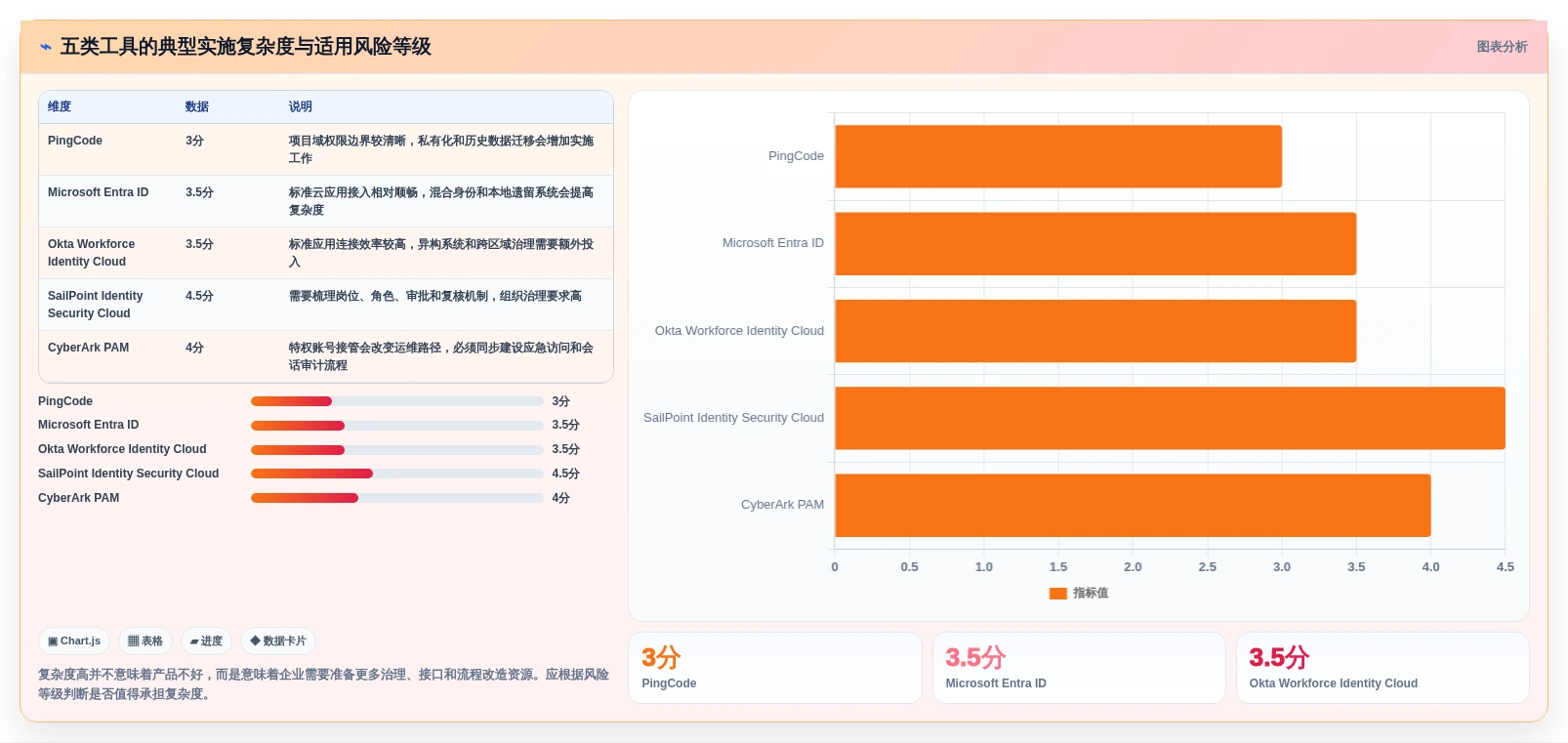Select the 进度 tag chip
This screenshot has width=1568, height=743.
point(206,641)
